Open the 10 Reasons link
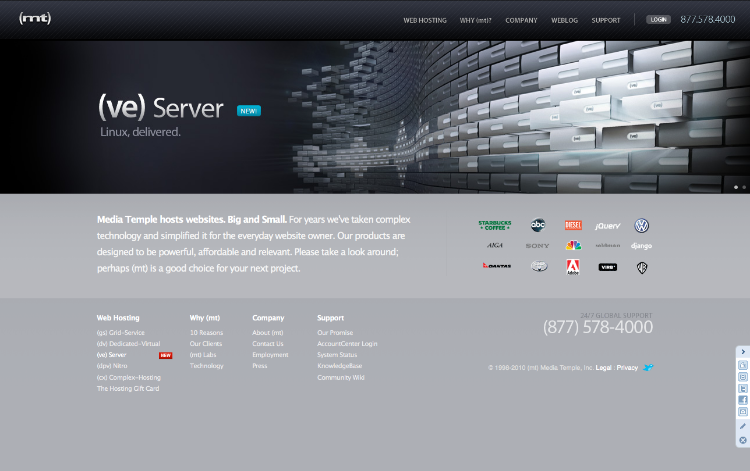The height and width of the screenshot is (471, 750). (206, 332)
